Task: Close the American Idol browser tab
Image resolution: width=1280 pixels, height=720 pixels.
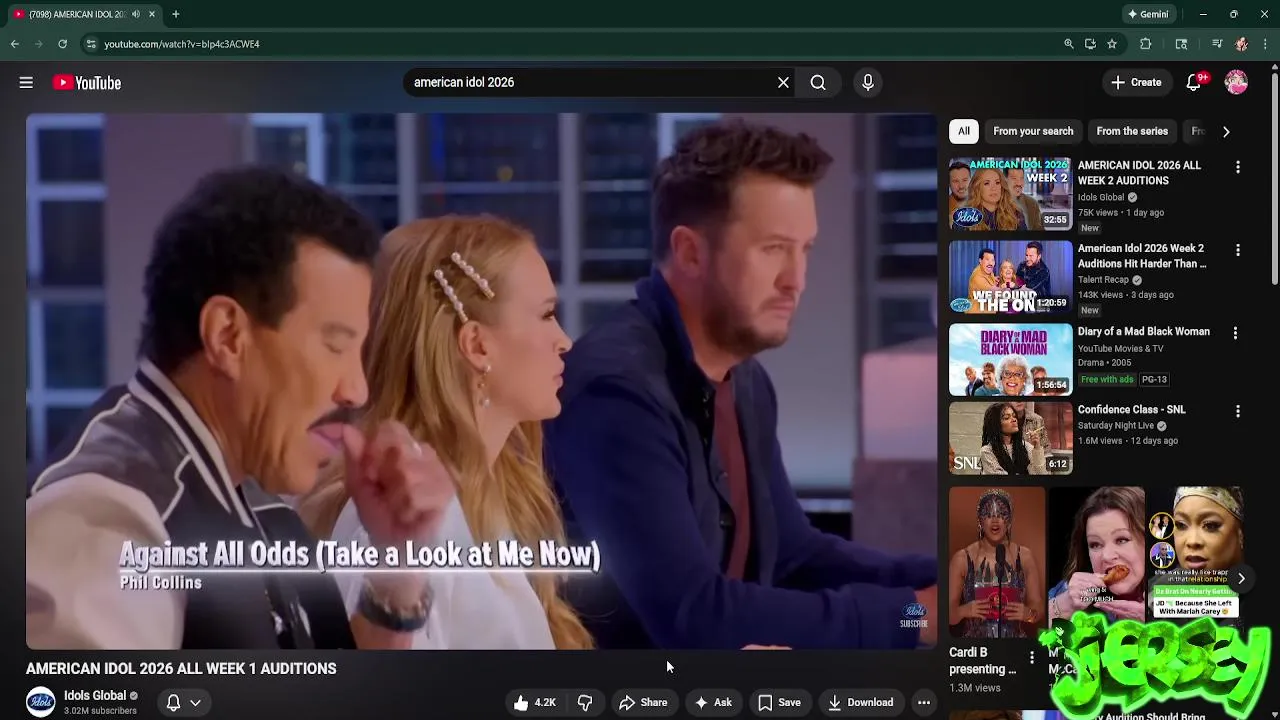Action: [153, 14]
